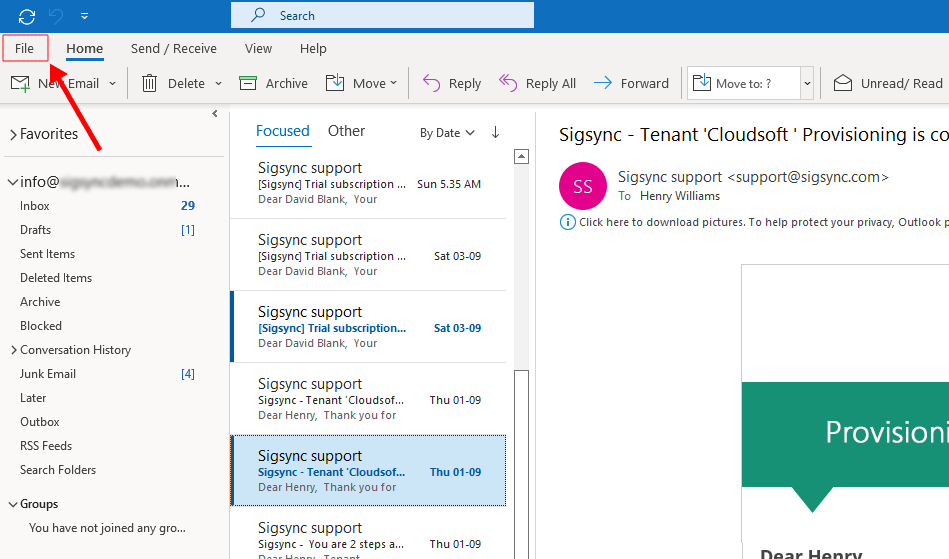The height and width of the screenshot is (559, 949).
Task: Open the Junk Email folder
Action: tap(48, 374)
